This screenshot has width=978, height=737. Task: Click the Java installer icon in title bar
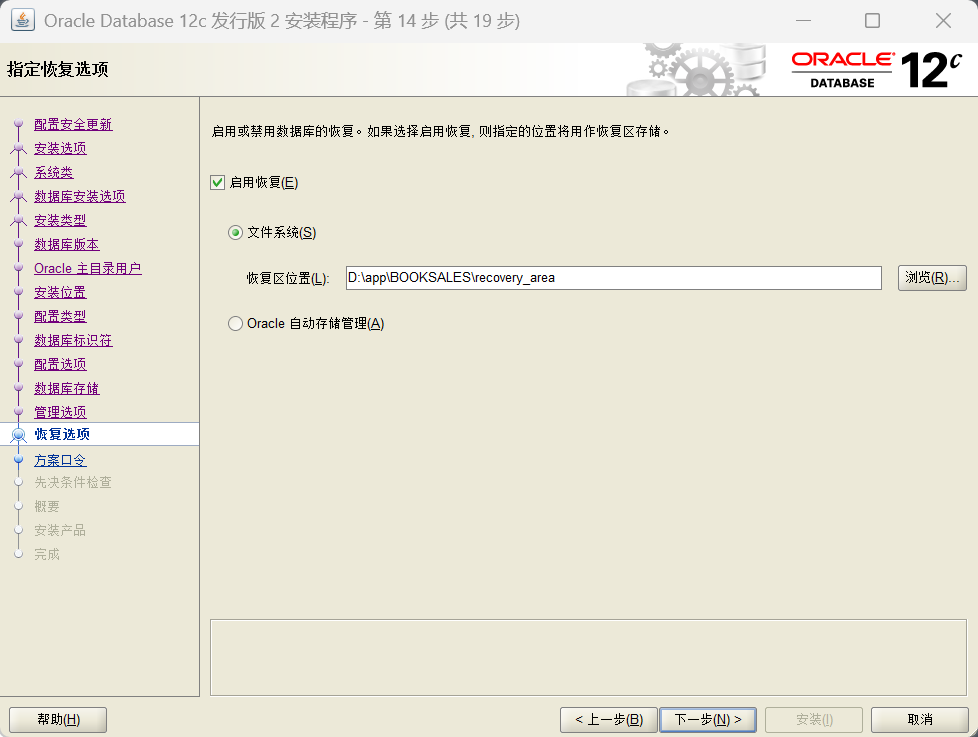pyautogui.click(x=22, y=20)
